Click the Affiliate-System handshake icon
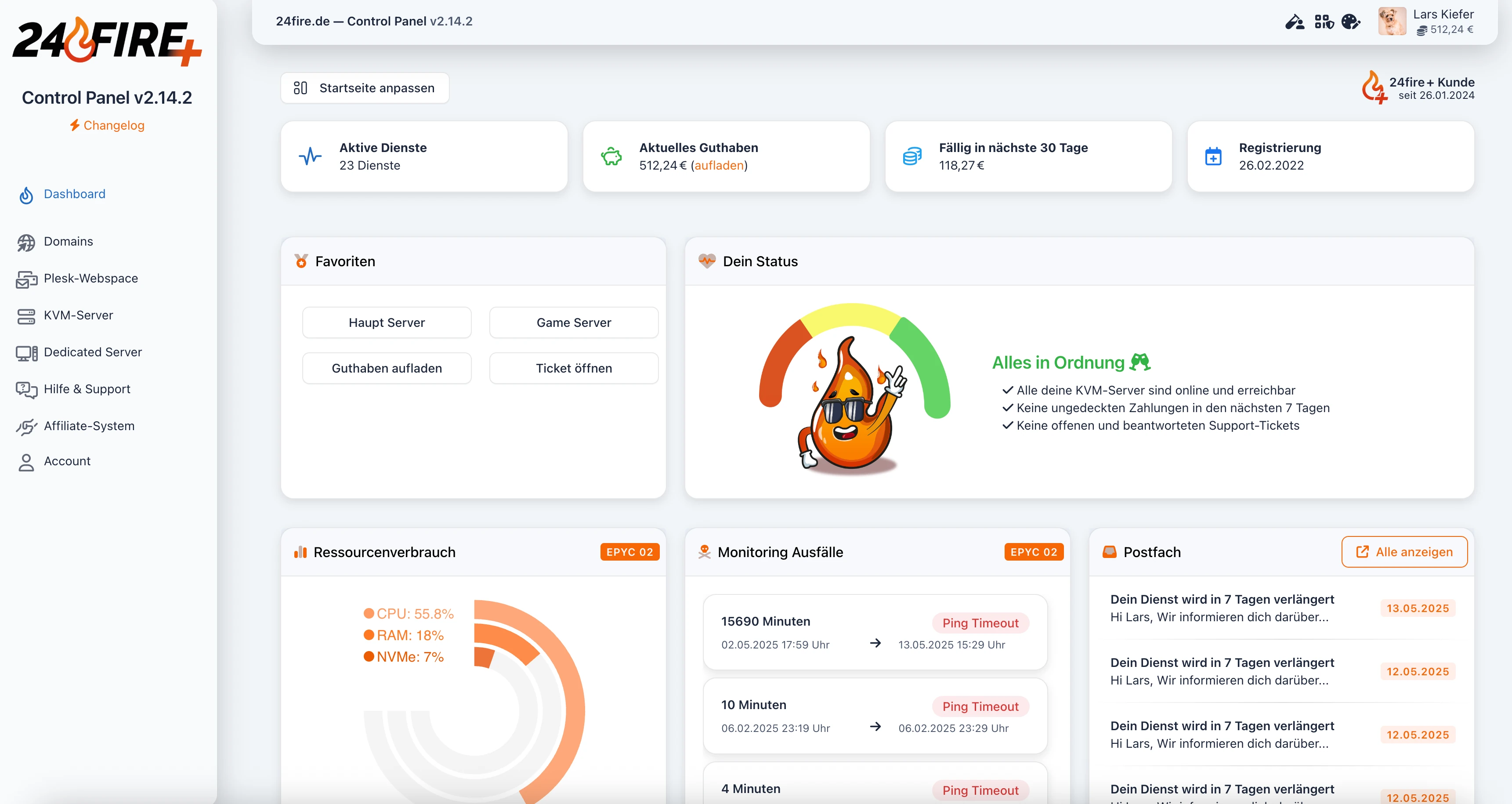Screen dimensions: 1512x804 point(26,427)
